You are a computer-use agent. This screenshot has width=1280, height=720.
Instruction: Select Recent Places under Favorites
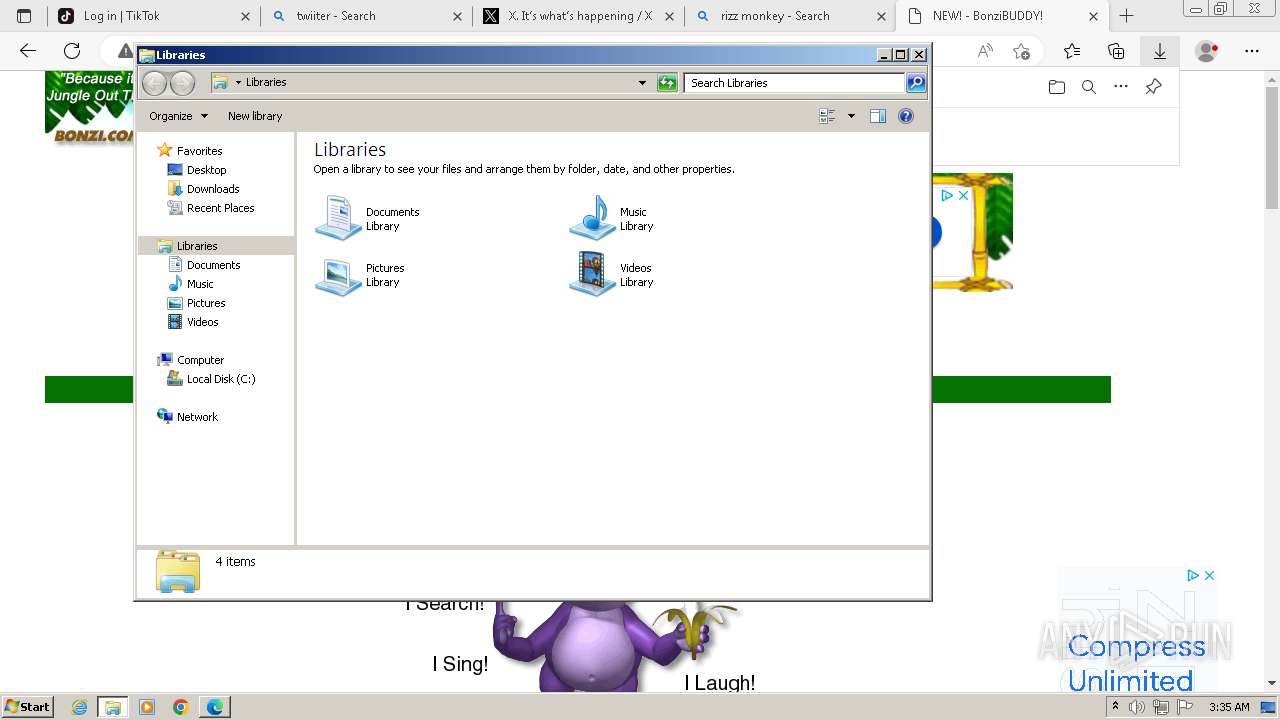[x=220, y=208]
